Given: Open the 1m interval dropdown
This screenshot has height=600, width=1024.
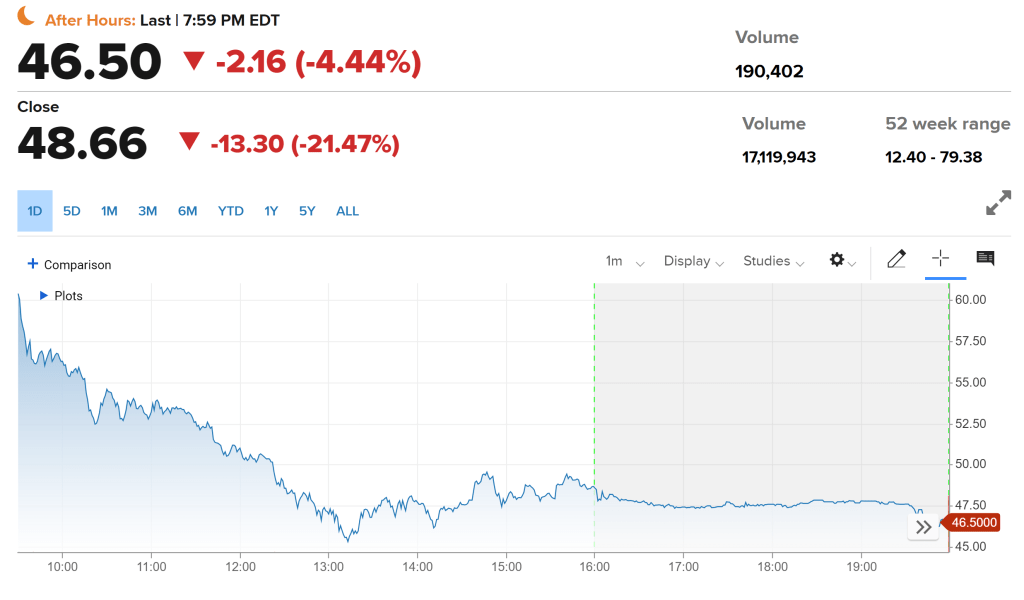Looking at the screenshot, I should (x=624, y=261).
